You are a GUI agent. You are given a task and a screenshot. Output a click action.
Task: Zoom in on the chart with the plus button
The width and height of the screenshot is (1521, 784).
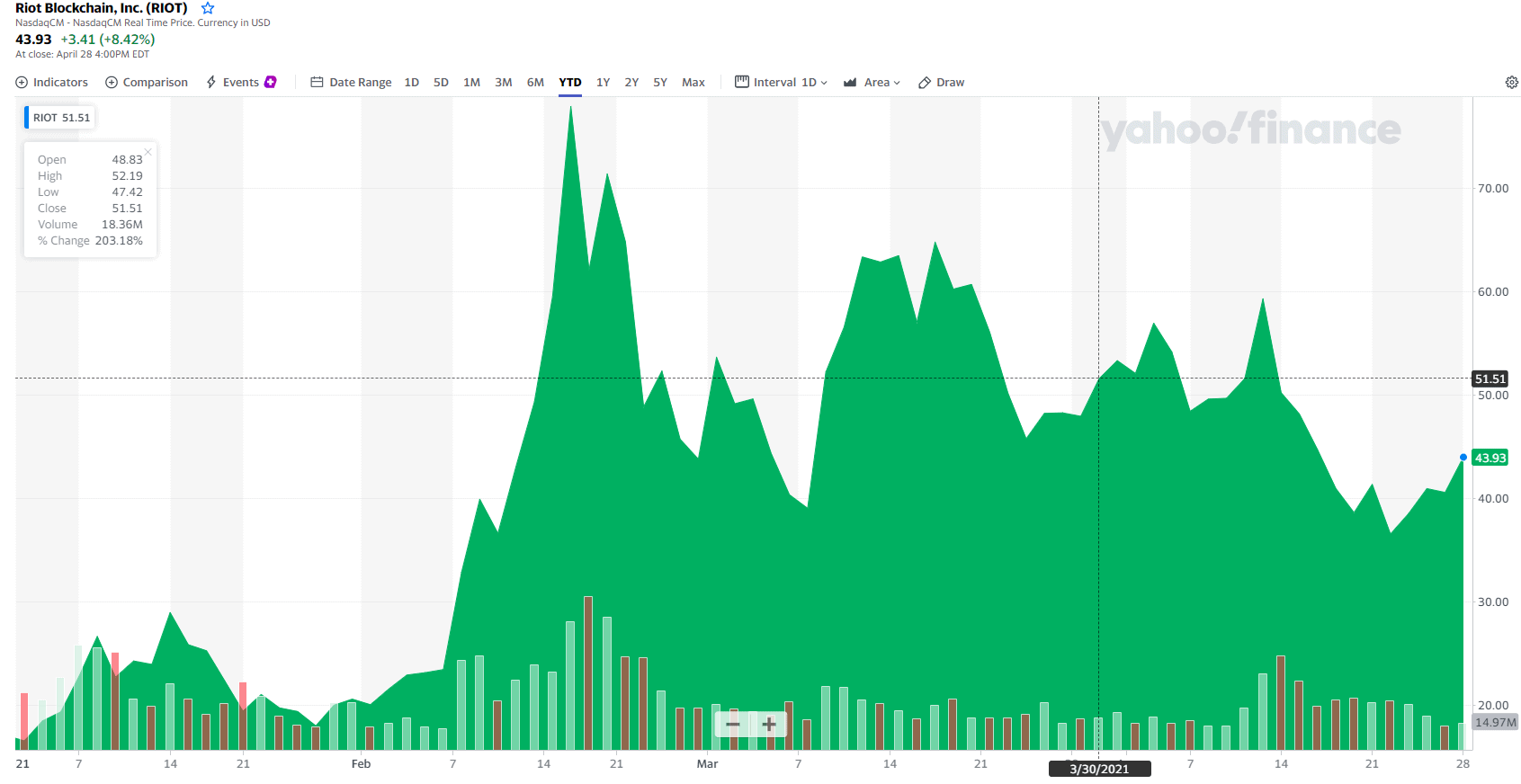click(769, 724)
